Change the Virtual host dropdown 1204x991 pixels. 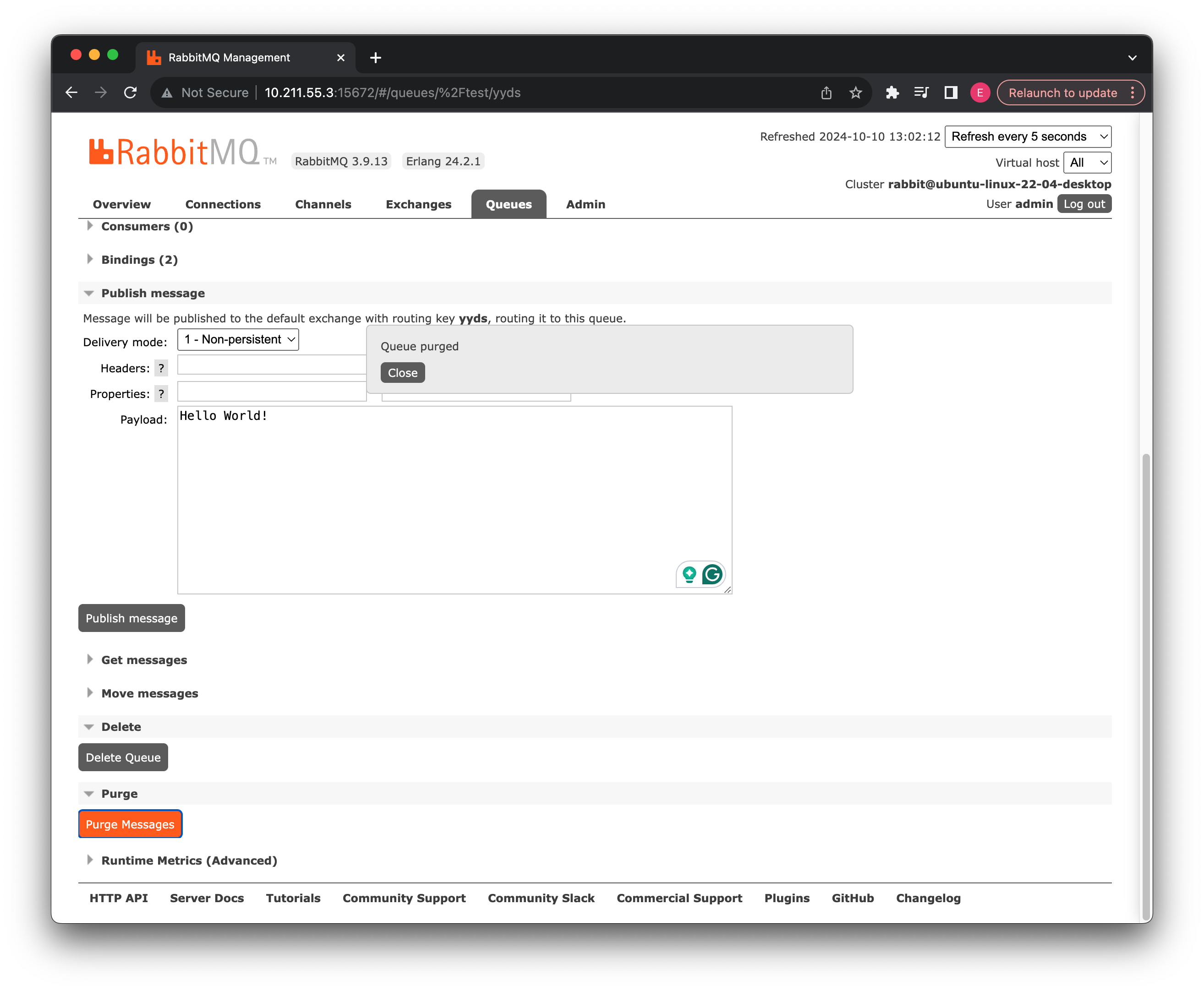coord(1087,162)
